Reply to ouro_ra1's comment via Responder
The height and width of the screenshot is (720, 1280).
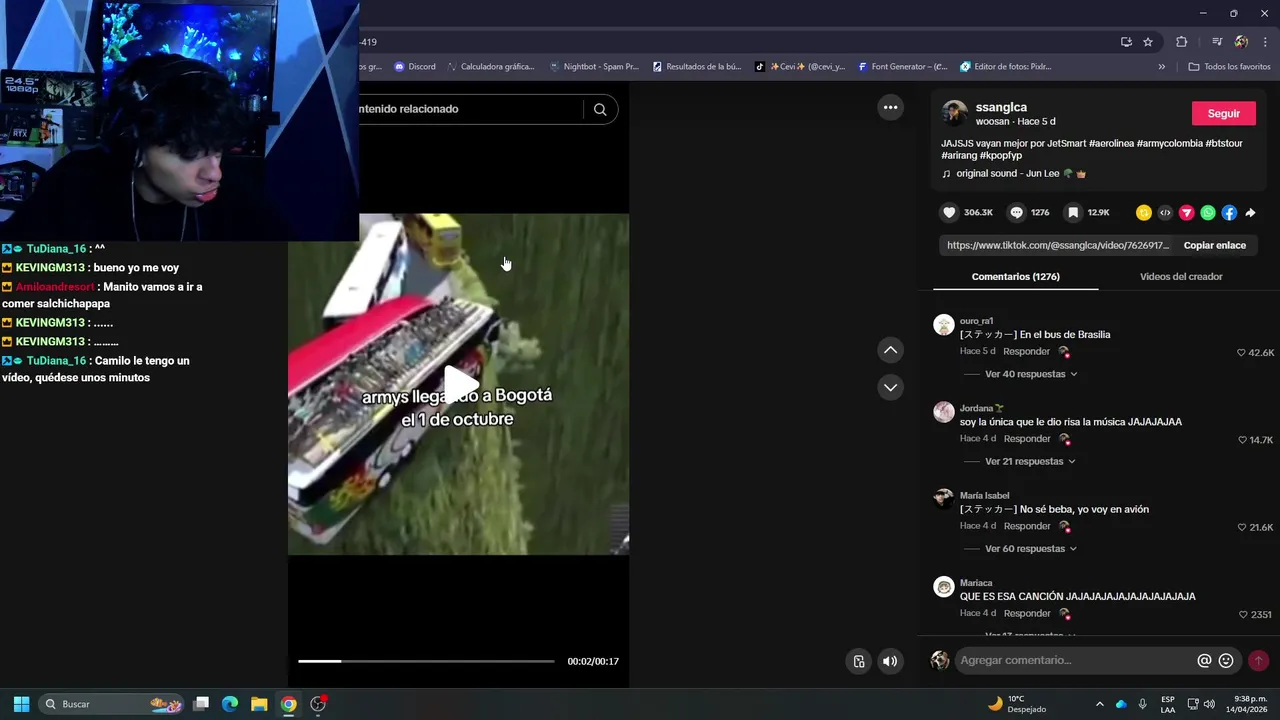click(x=1027, y=352)
